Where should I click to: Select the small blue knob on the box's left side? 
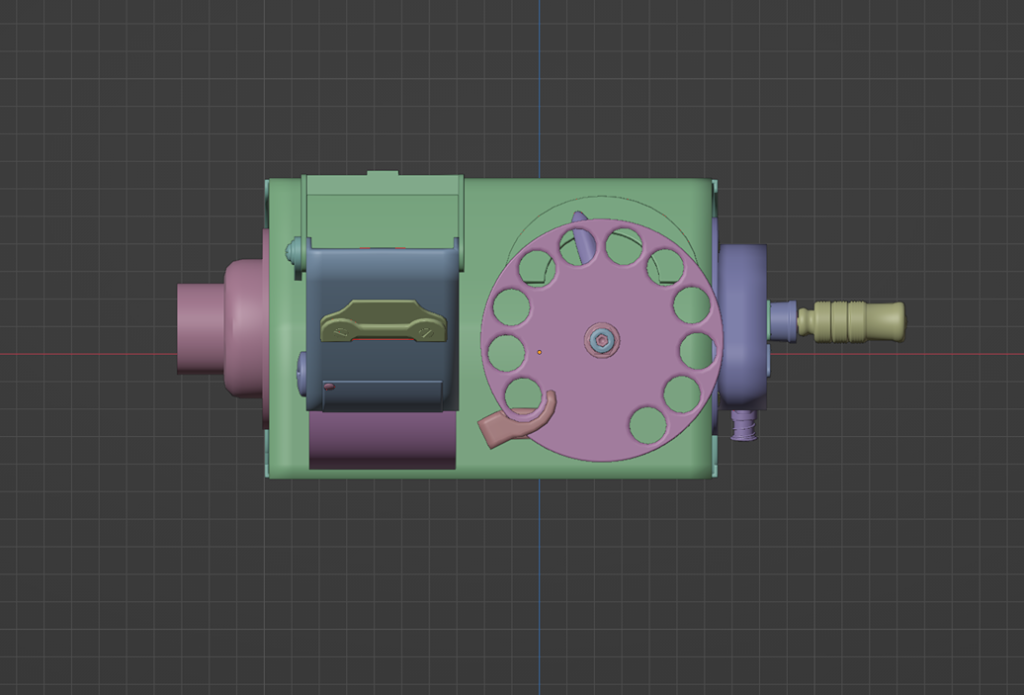302,372
